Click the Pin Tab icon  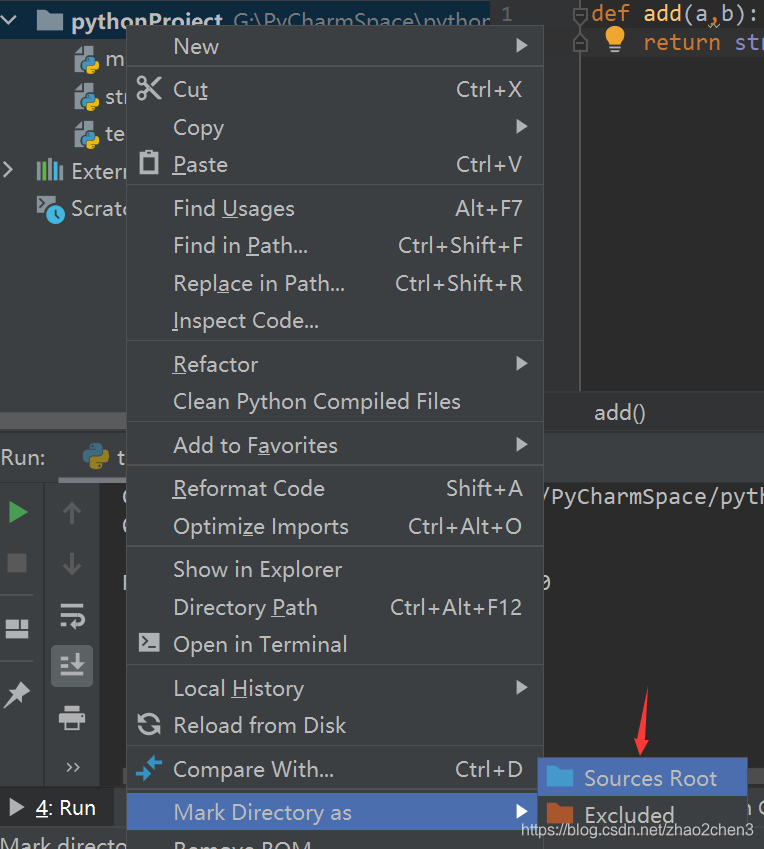(17, 695)
